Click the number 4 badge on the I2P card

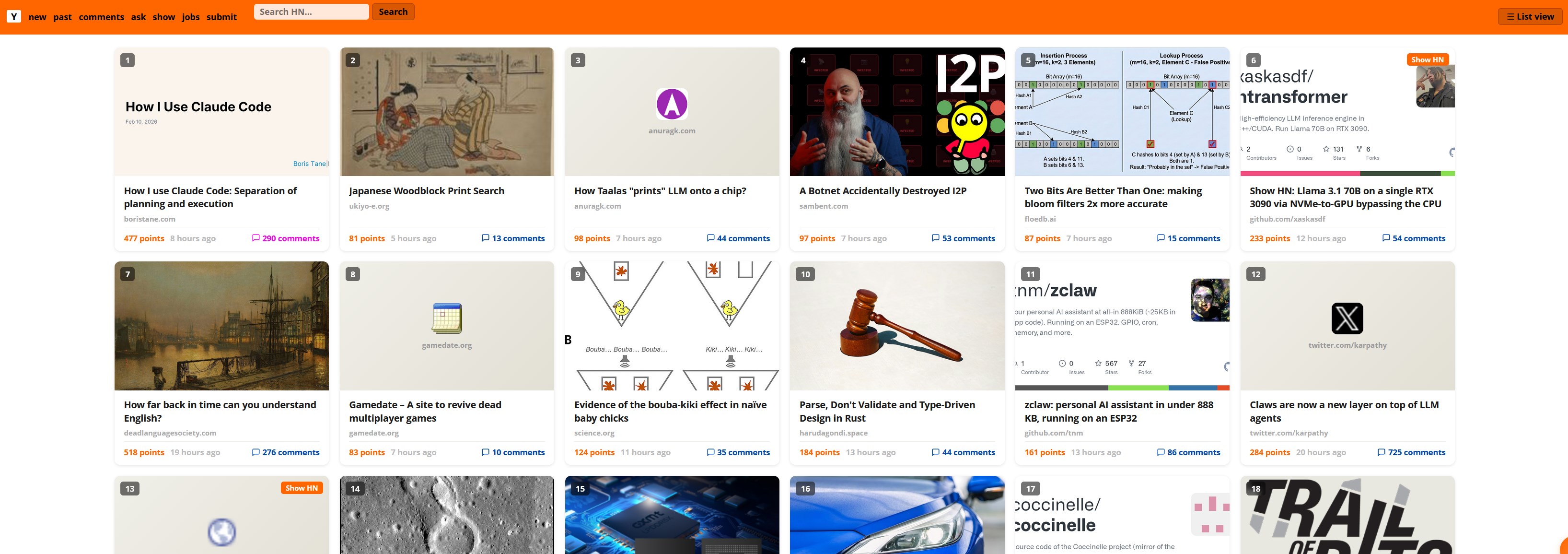point(803,60)
